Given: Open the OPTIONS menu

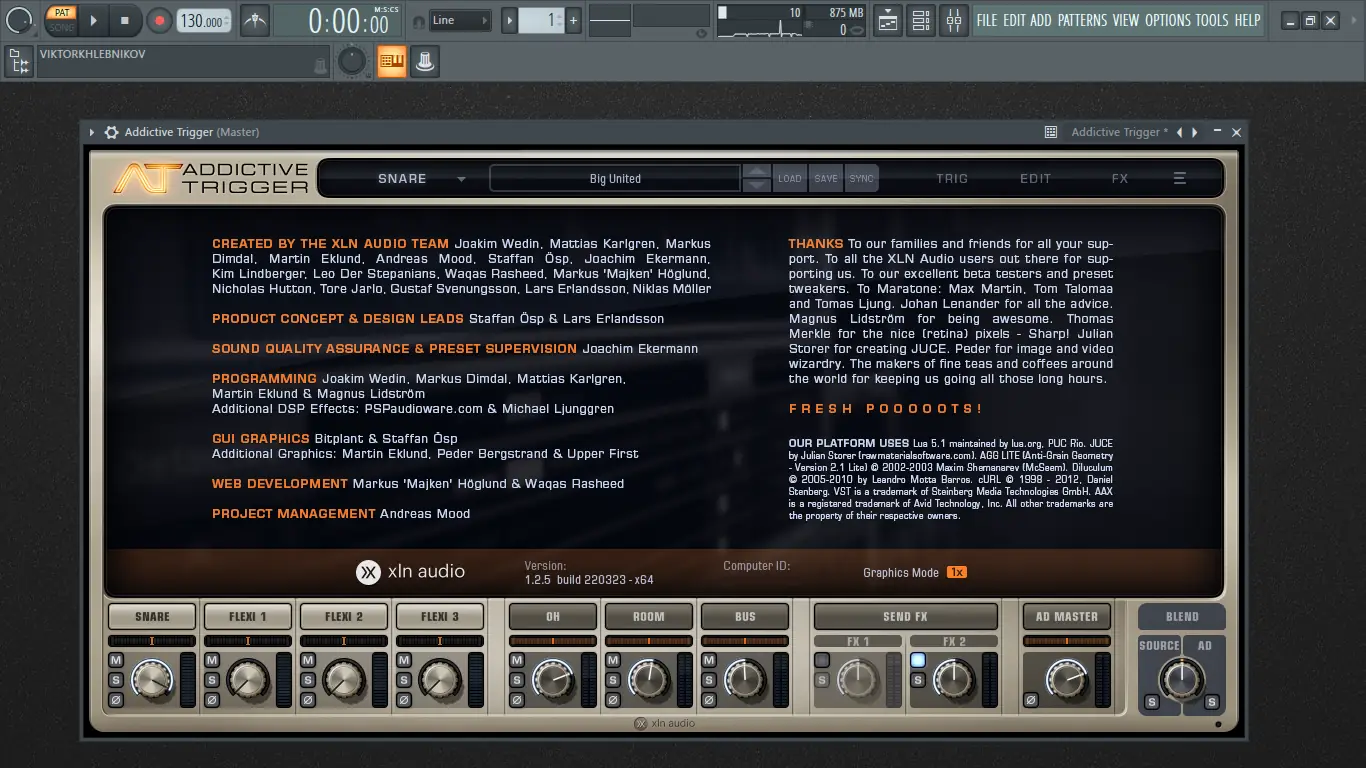Looking at the screenshot, I should [x=1168, y=20].
